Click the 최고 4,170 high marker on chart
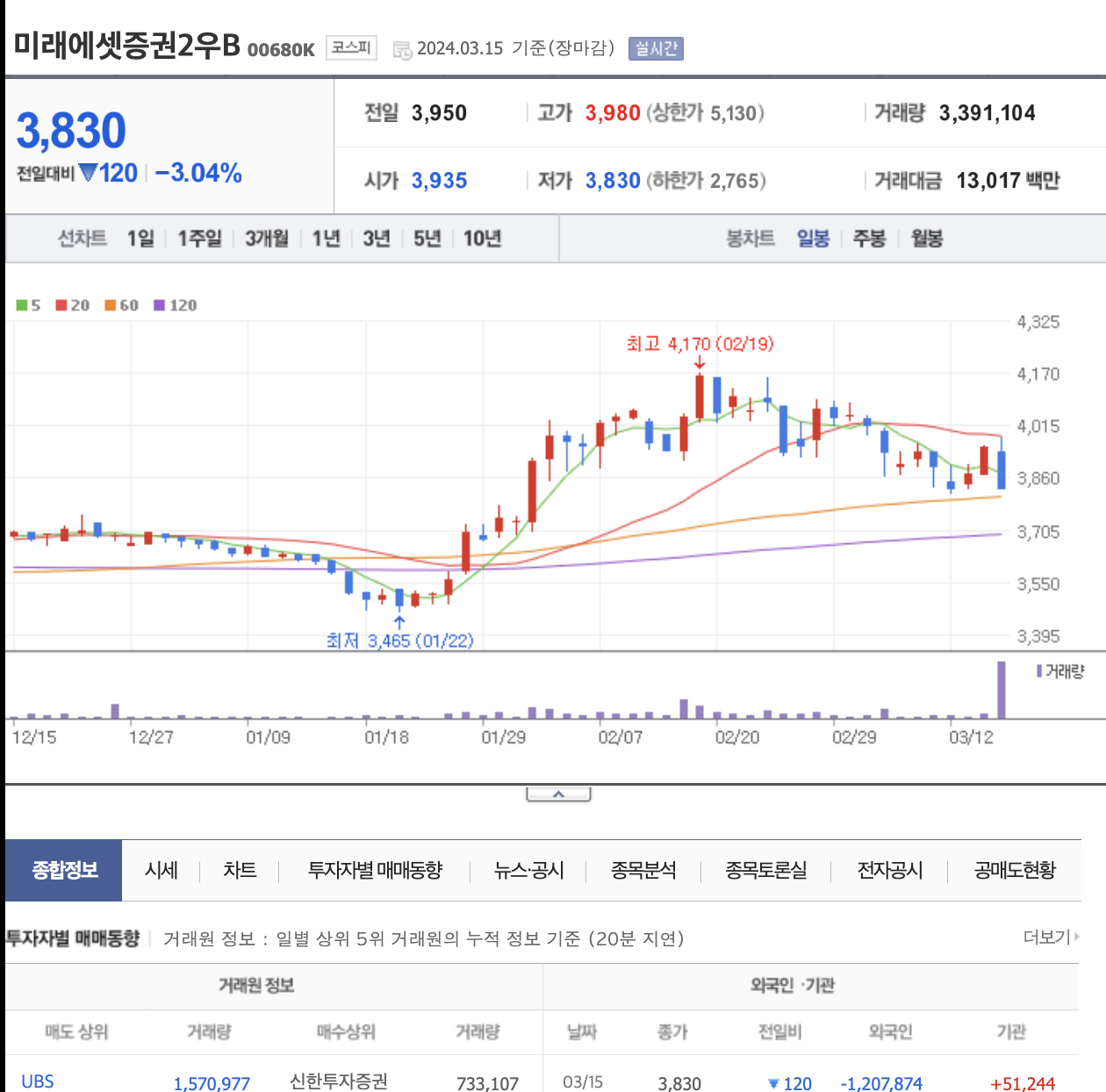 (700, 344)
